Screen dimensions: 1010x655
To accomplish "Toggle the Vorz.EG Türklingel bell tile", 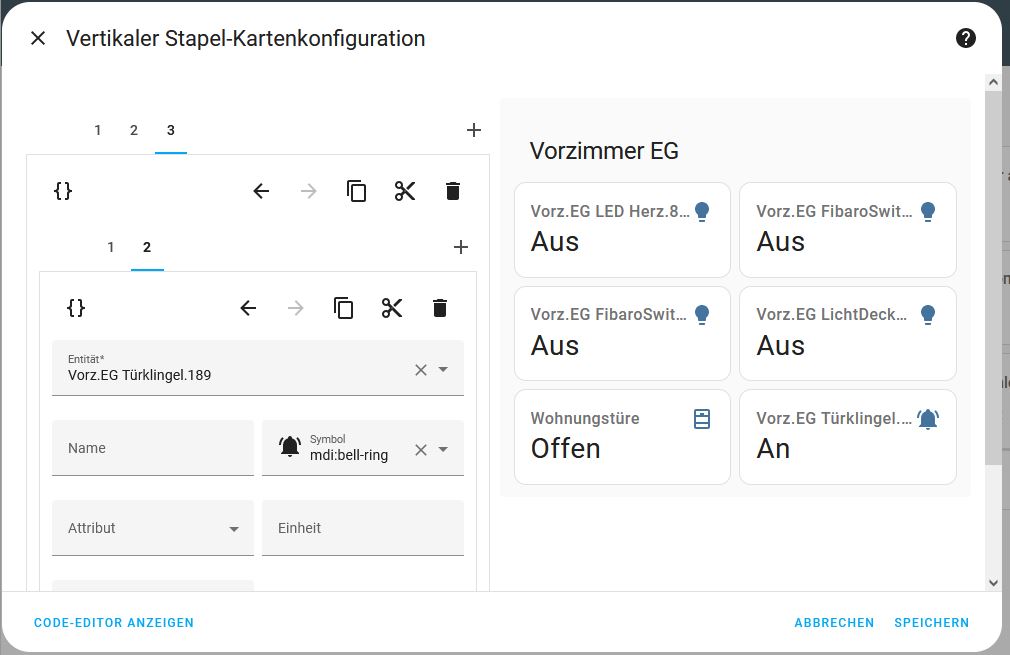I will (x=847, y=435).
